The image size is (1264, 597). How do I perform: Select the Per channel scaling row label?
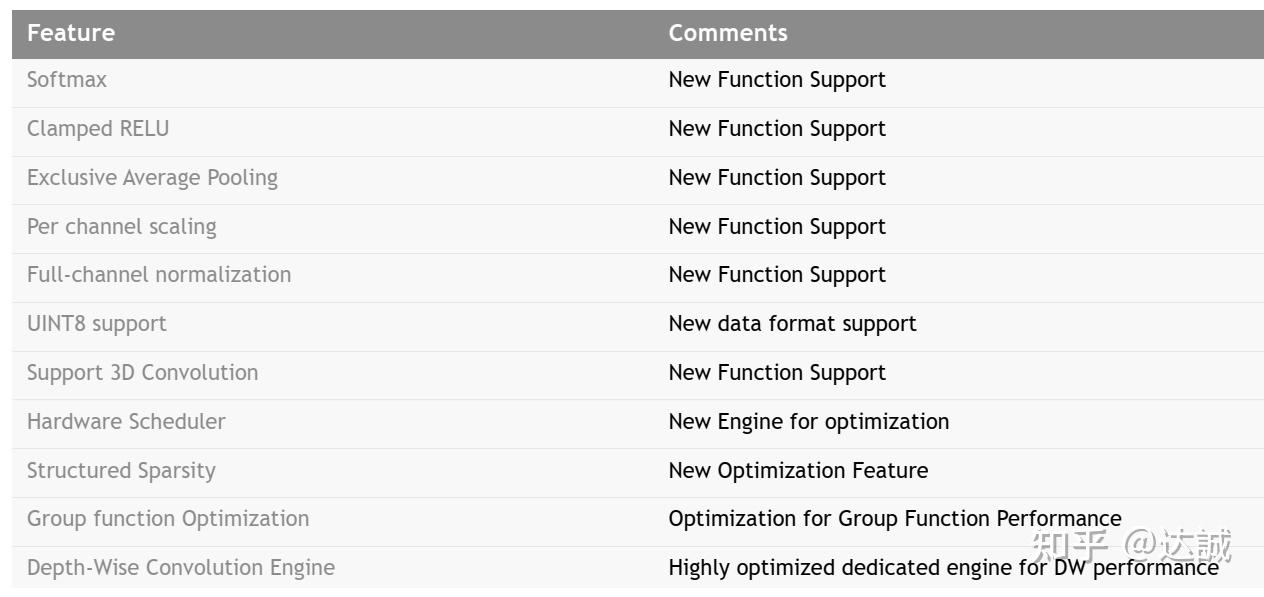pyautogui.click(x=121, y=227)
